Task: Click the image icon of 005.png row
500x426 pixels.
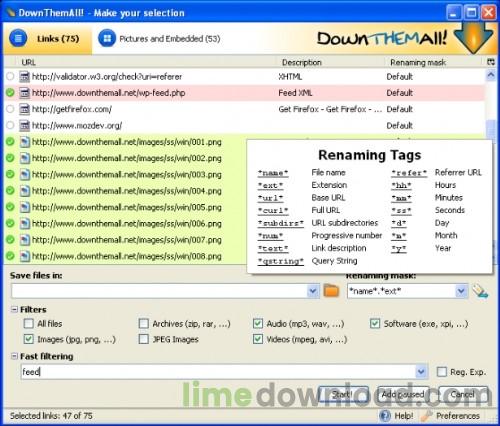Action: tap(24, 207)
